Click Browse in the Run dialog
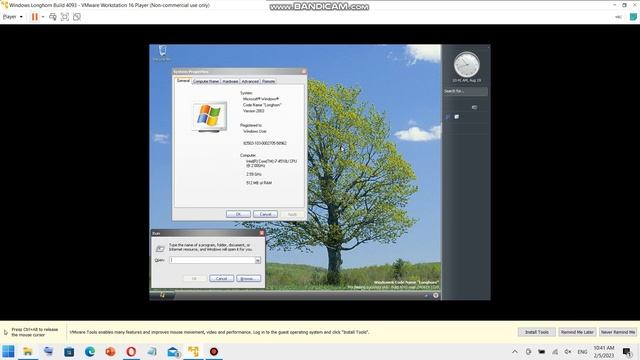 click(x=248, y=278)
